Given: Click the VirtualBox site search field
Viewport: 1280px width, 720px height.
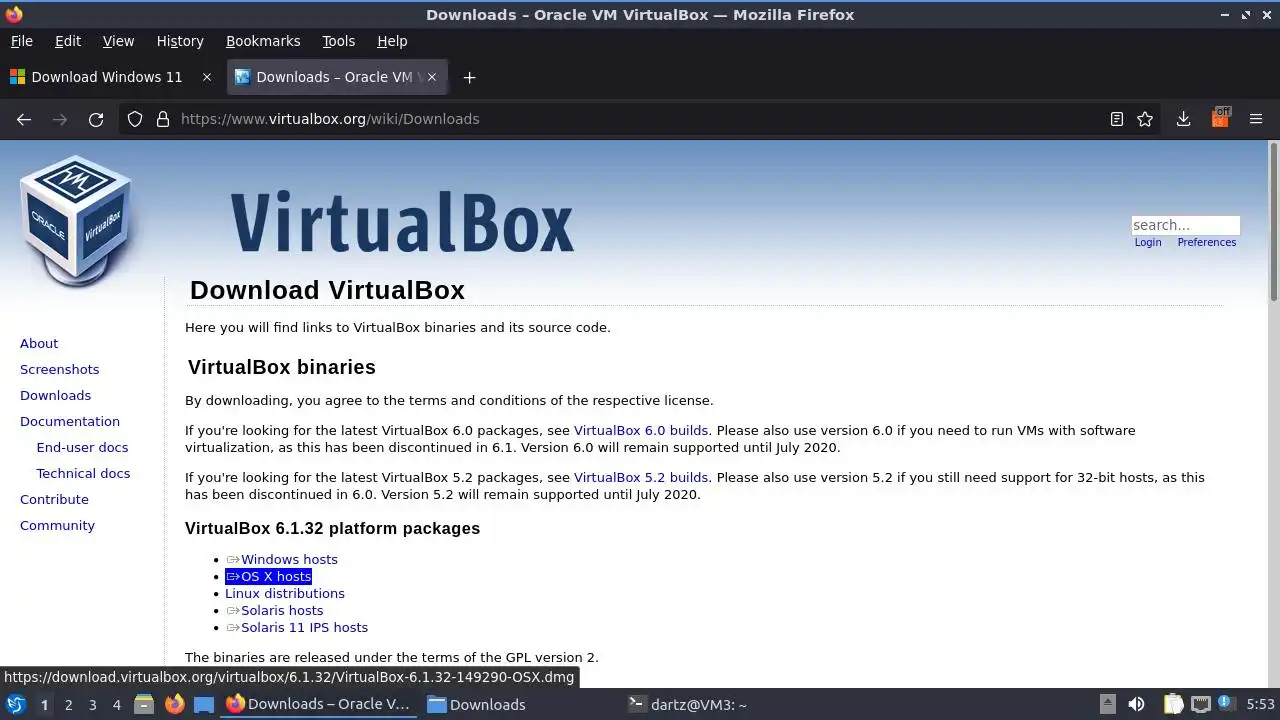Looking at the screenshot, I should click(1185, 225).
